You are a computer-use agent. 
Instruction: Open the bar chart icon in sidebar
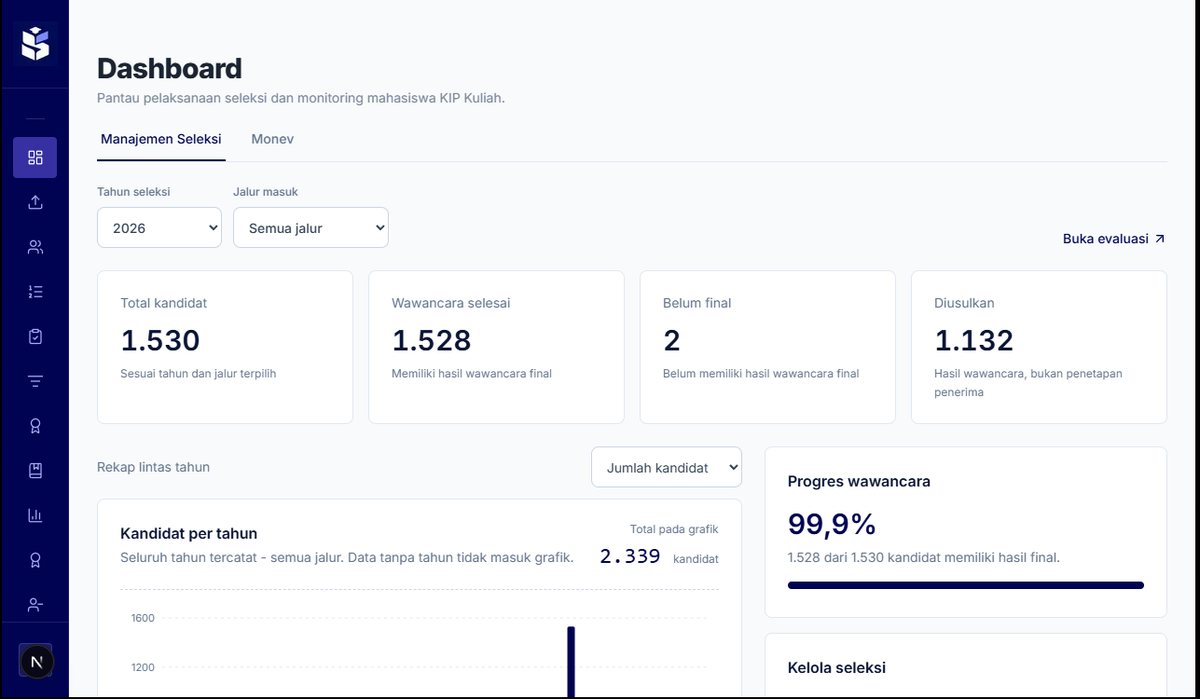pos(35,515)
